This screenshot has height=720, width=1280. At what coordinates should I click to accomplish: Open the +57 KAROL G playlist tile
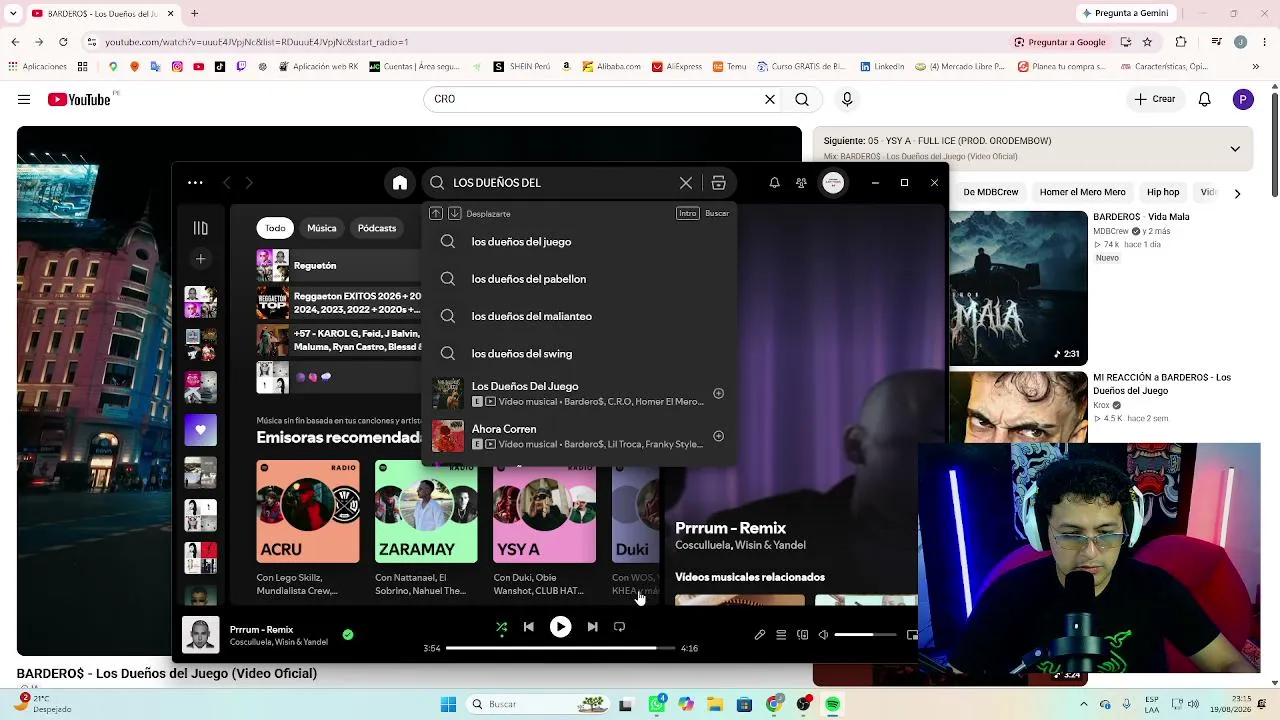tap(338, 340)
